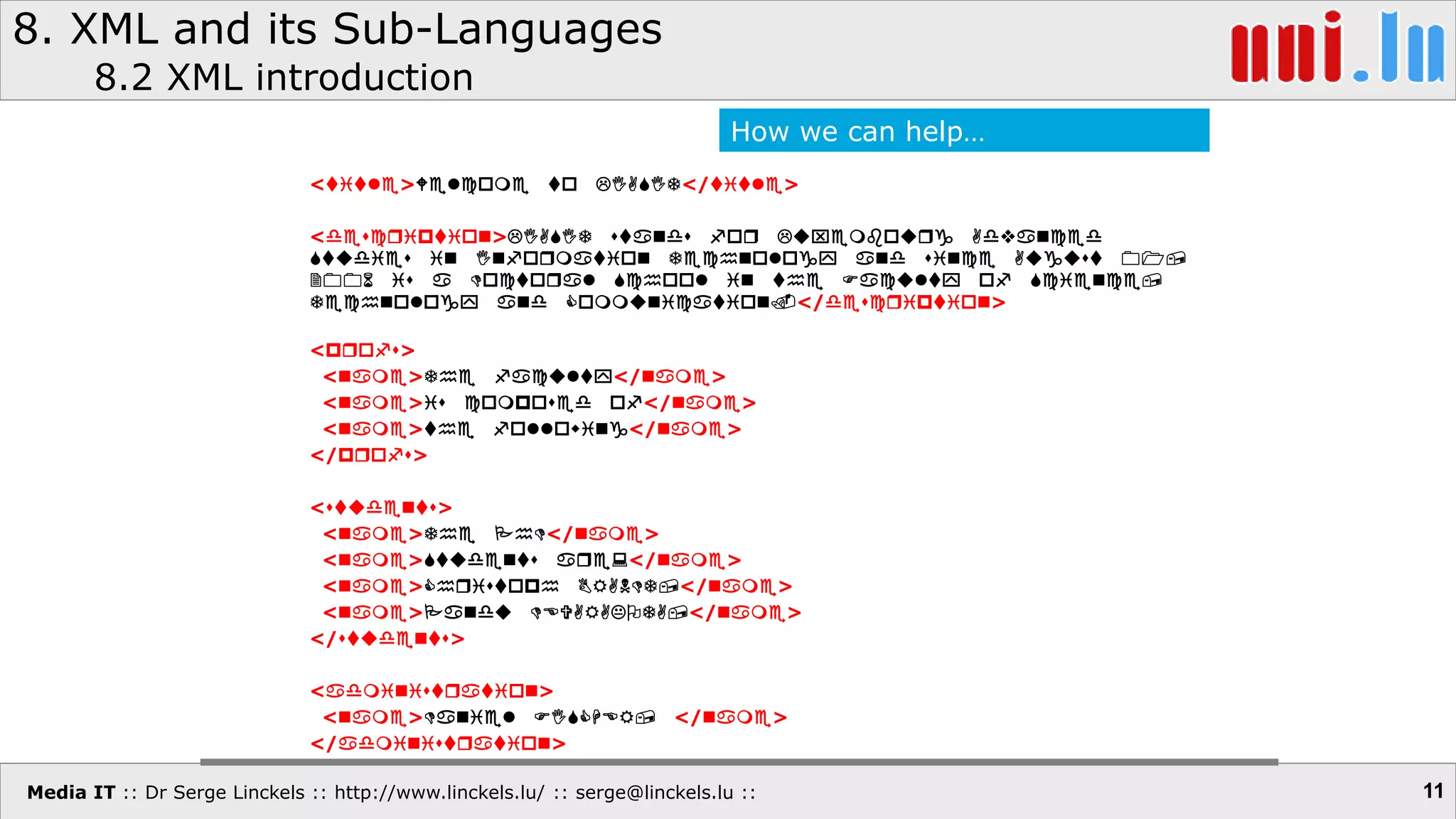Click the 'How we can help...' blue banner

tap(963, 131)
